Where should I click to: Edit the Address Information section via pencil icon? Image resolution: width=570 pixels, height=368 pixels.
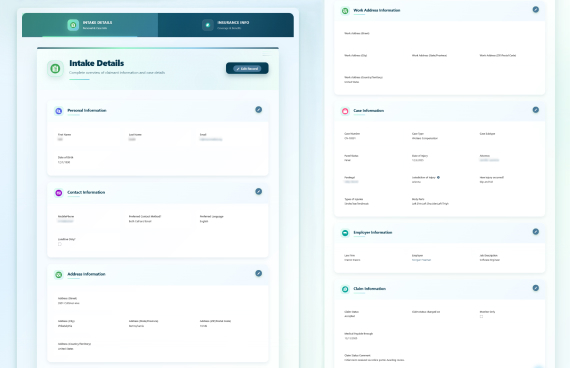(x=258, y=273)
